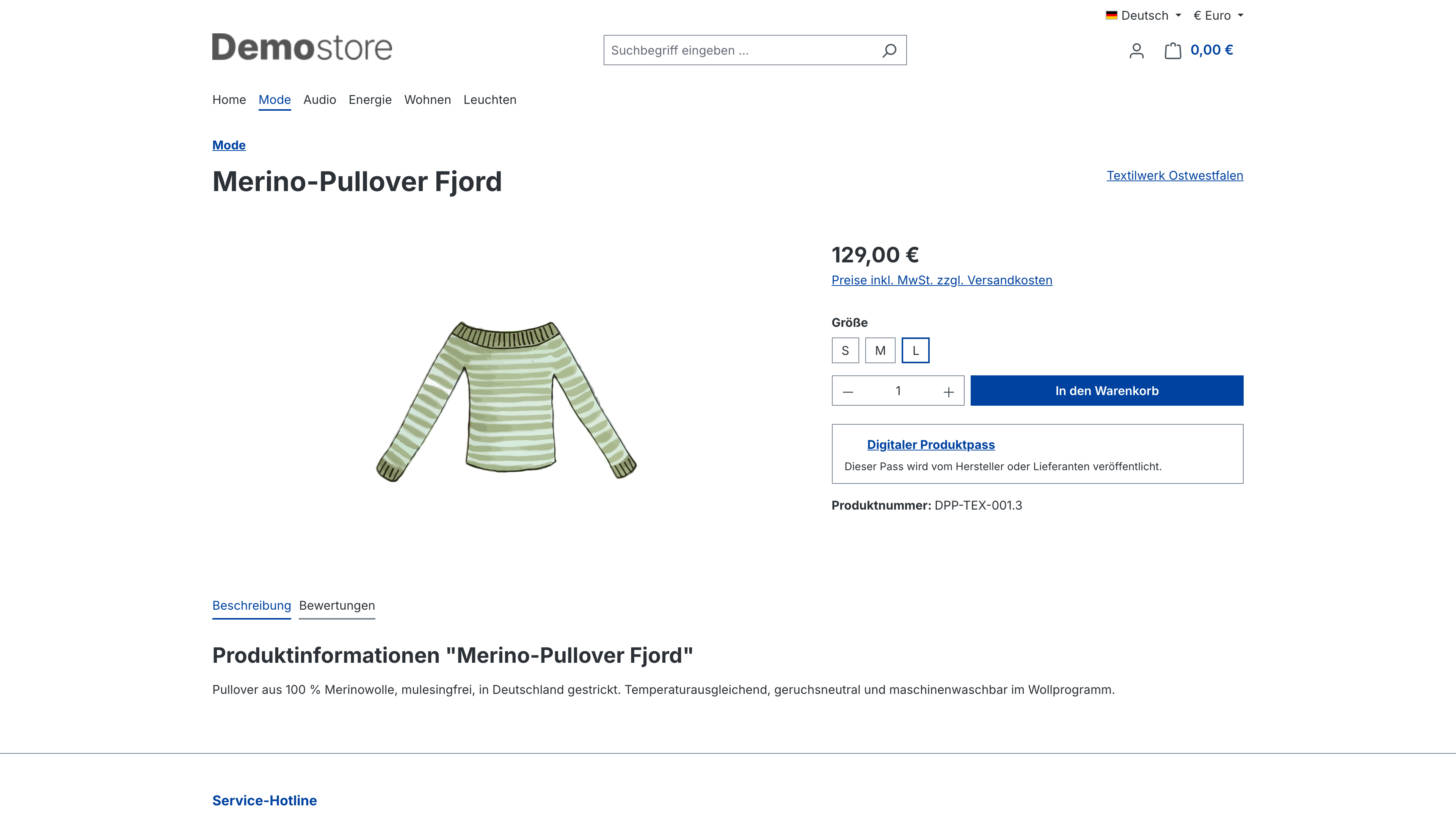Switch to the Beschreibung tab

pyautogui.click(x=251, y=606)
